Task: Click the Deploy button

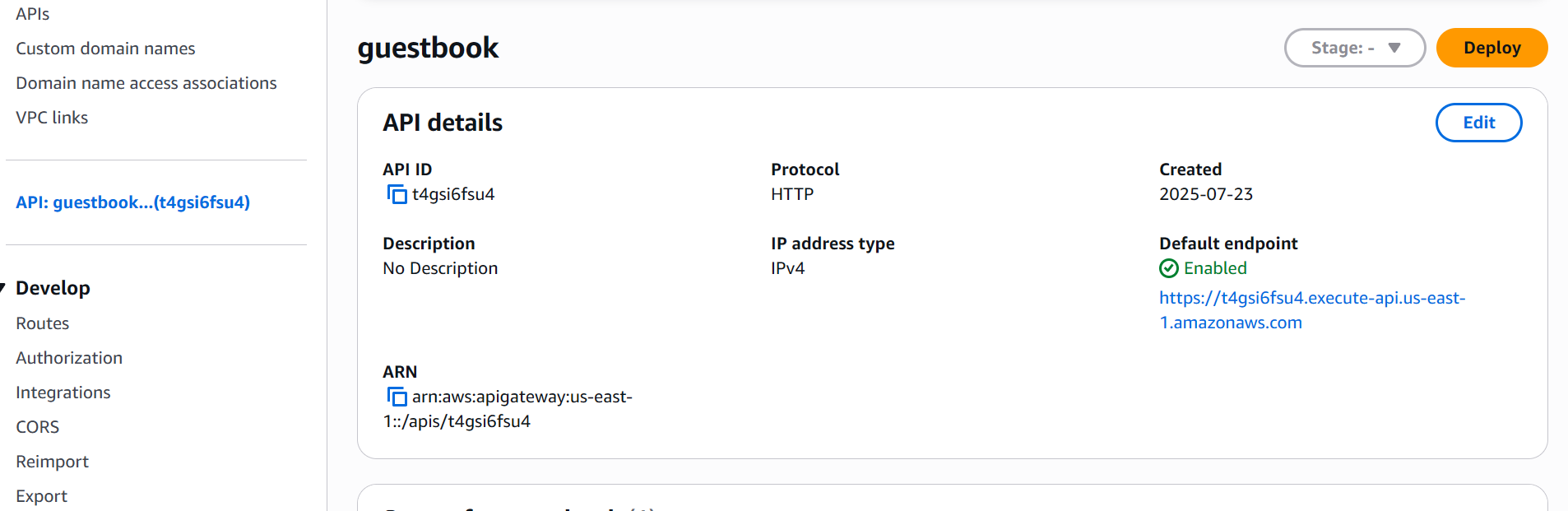Action: 1491,48
